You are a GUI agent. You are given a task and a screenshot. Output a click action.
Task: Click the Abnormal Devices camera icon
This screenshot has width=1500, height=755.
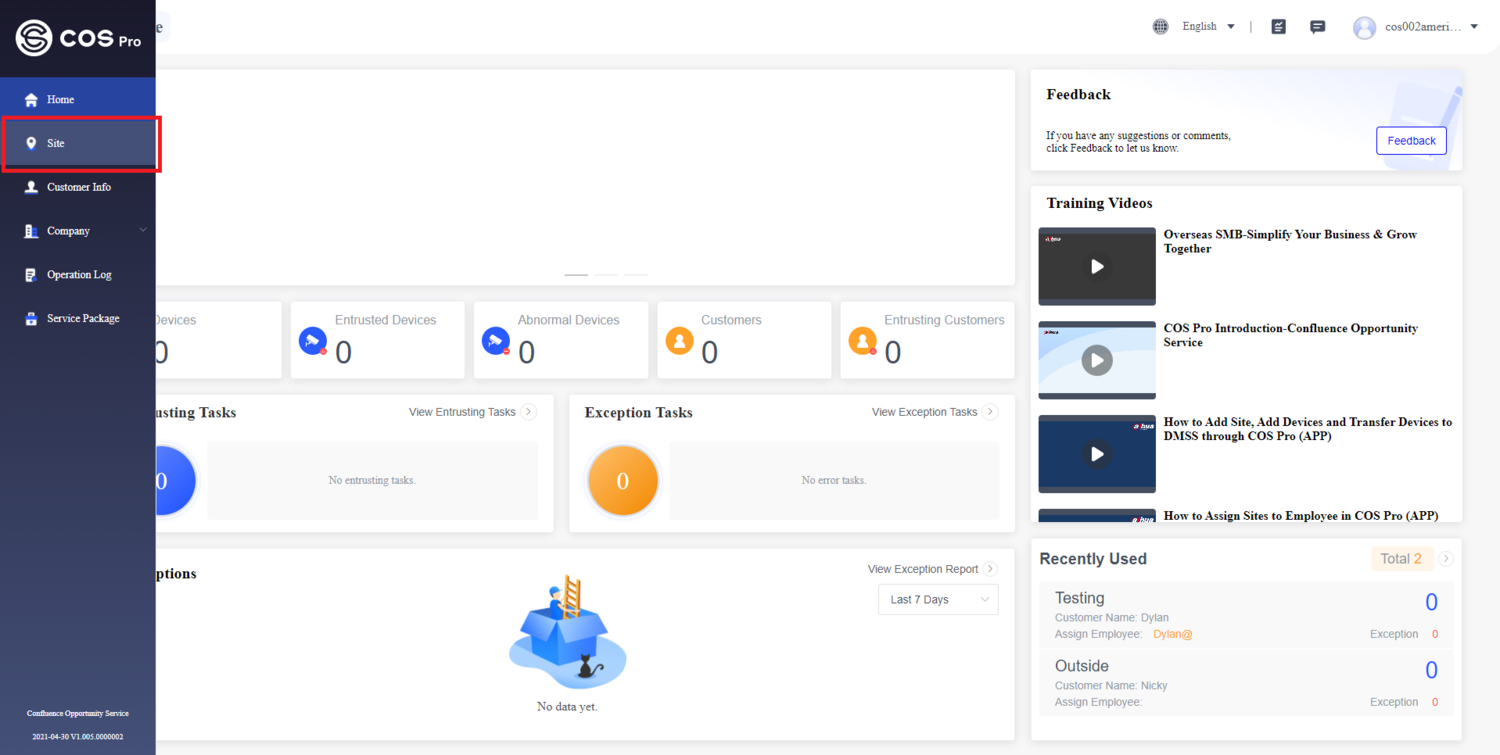[496, 341]
